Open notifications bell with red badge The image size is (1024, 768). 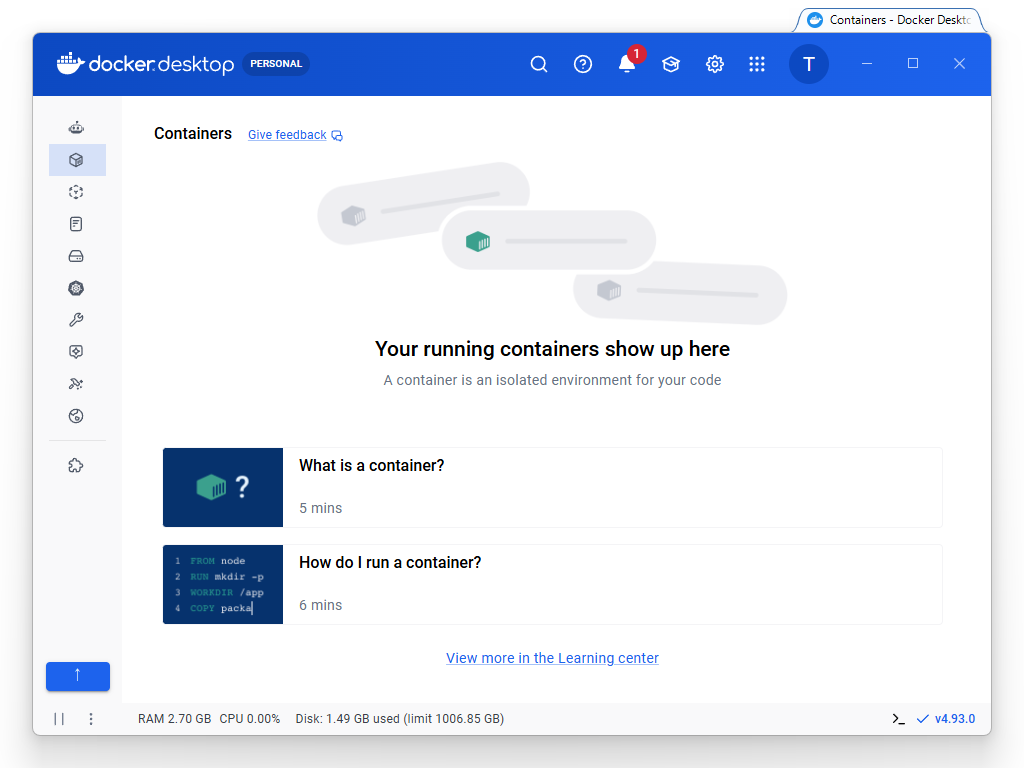pos(628,63)
